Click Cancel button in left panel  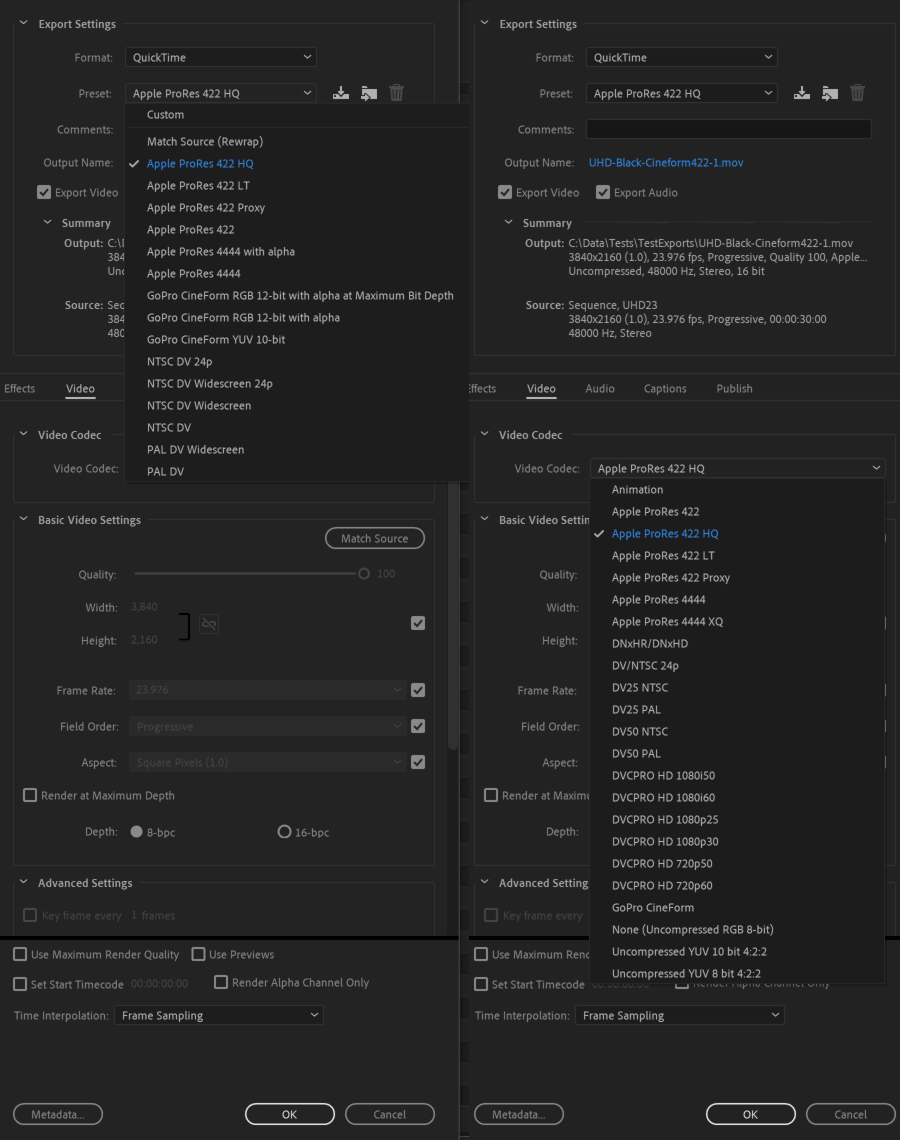tap(390, 1115)
